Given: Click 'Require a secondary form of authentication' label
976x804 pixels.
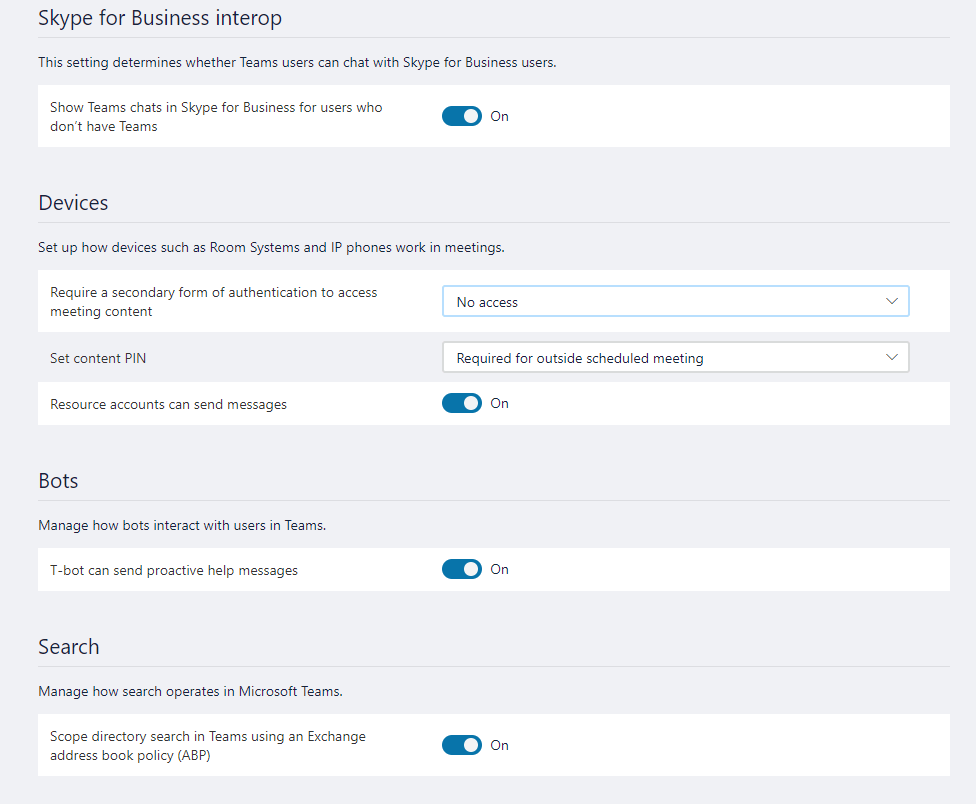Looking at the screenshot, I should (x=214, y=302).
